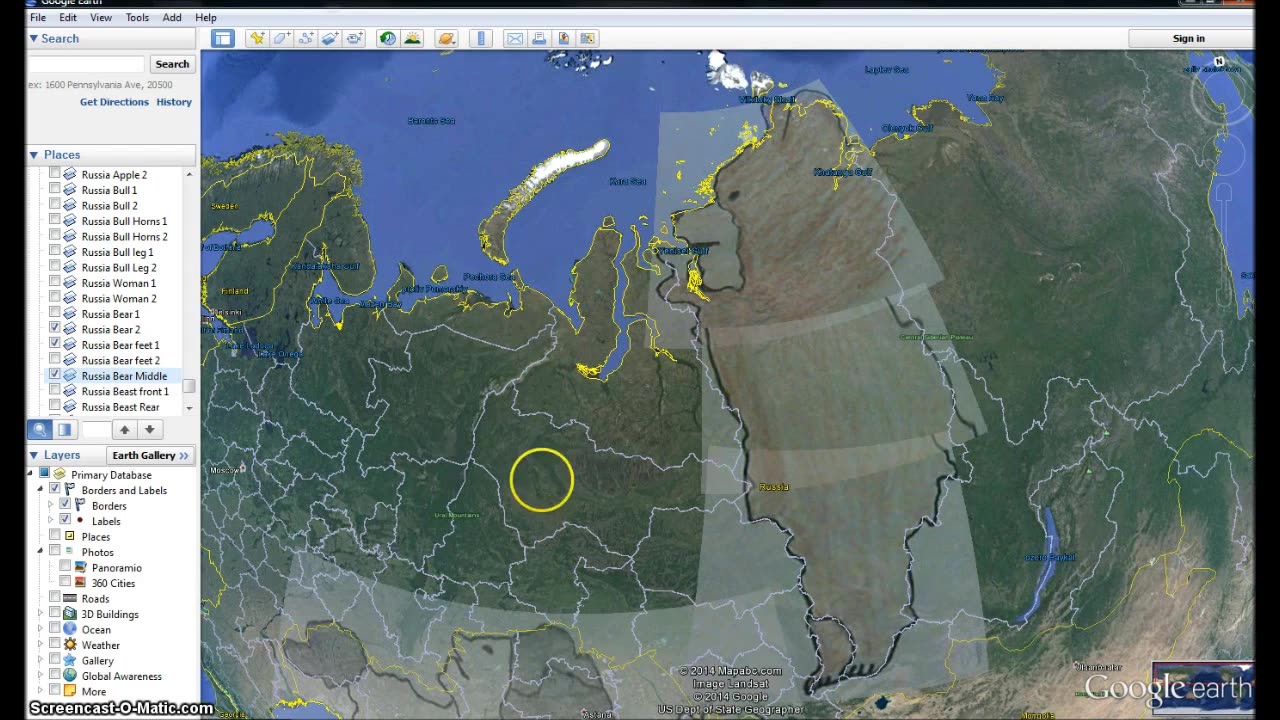This screenshot has height=720, width=1280.
Task: Click the Roads layer icon
Action: click(70, 598)
